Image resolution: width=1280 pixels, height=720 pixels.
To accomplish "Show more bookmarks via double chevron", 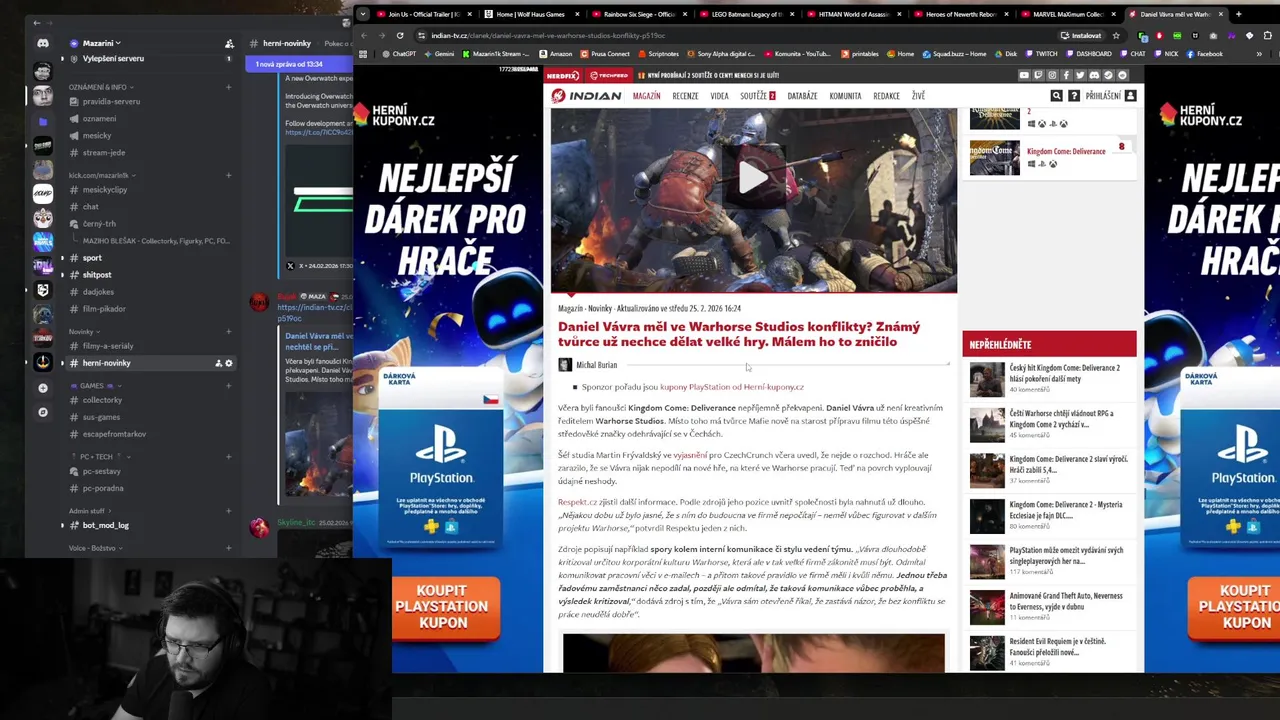I will (x=1259, y=54).
